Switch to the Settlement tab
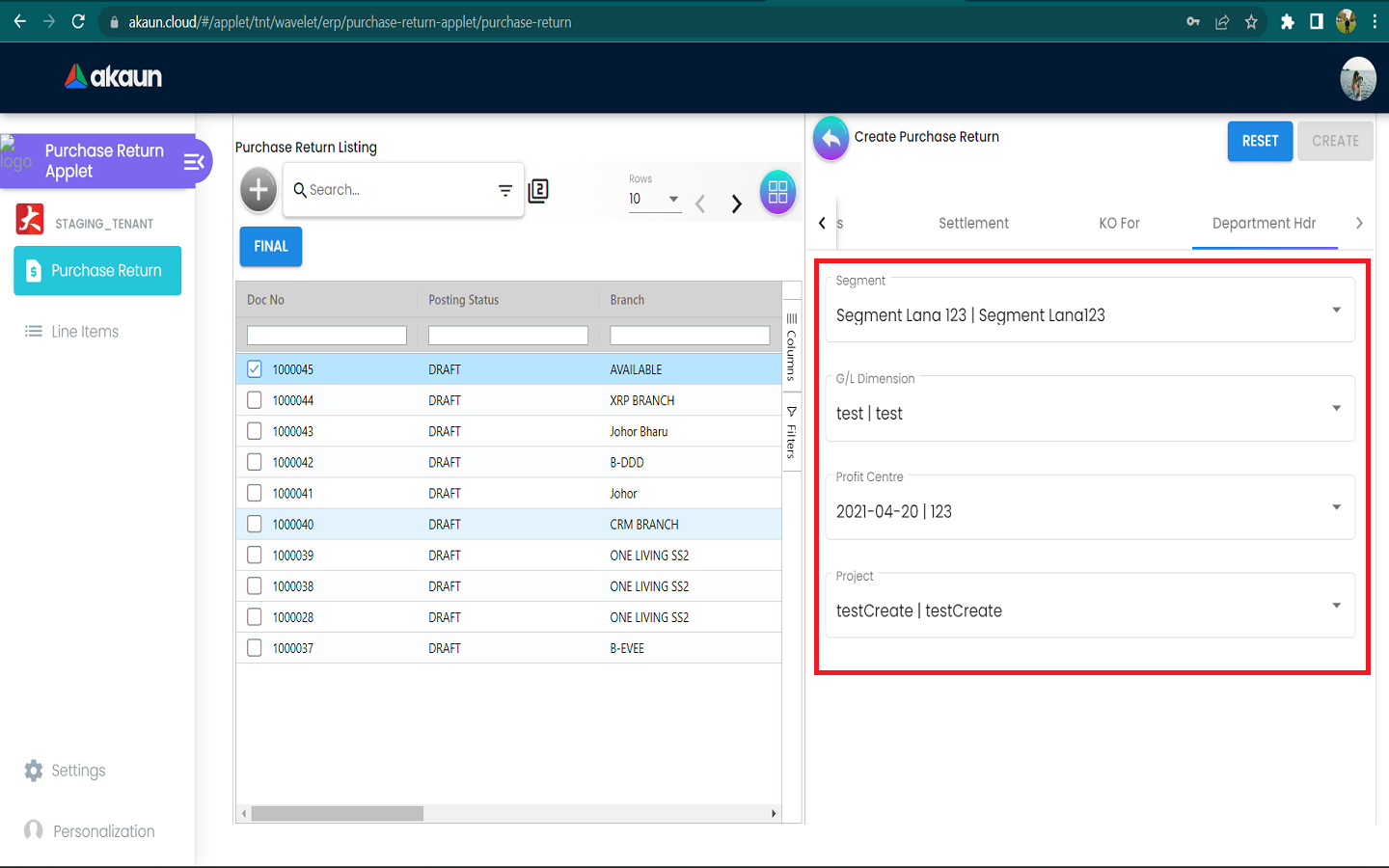1389x868 pixels. pos(973,224)
